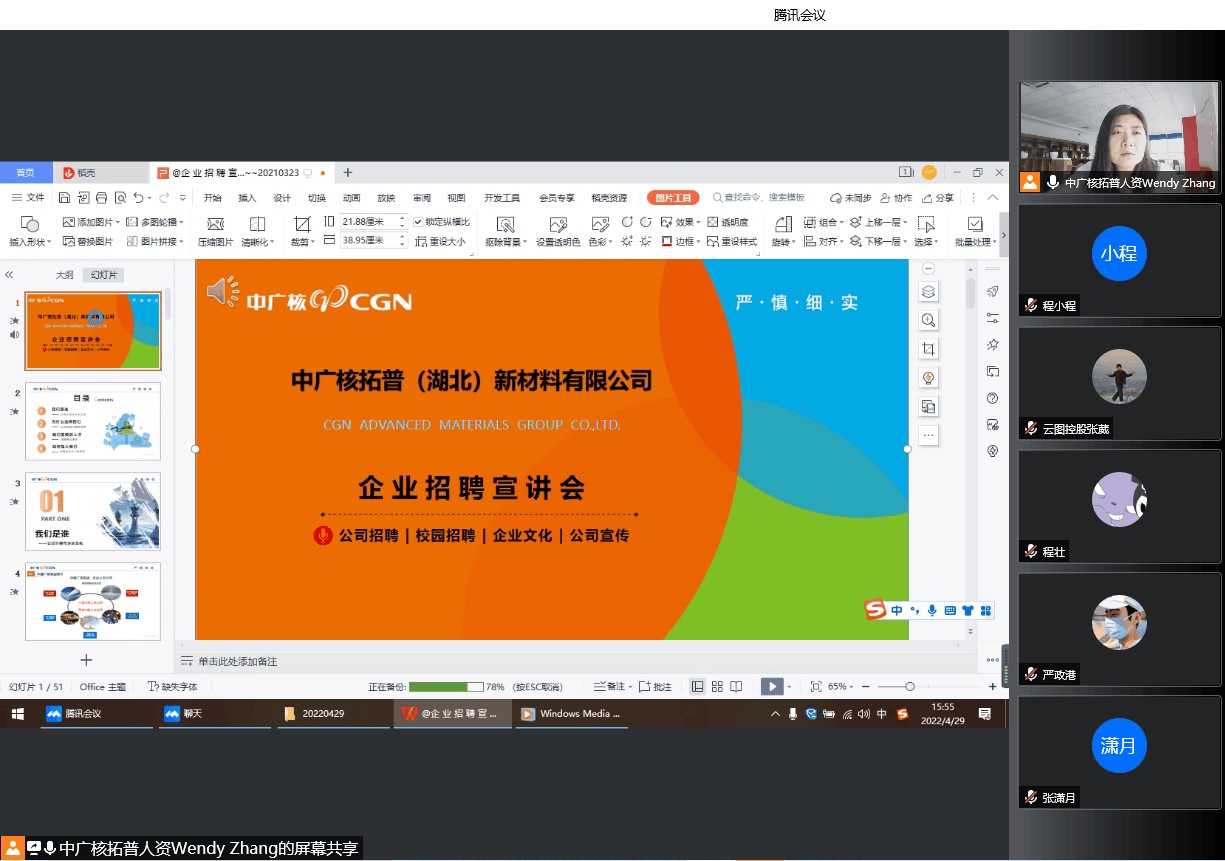Click the crop icon in floating toolbar
Image resolution: width=1225 pixels, height=861 pixels.
928,349
